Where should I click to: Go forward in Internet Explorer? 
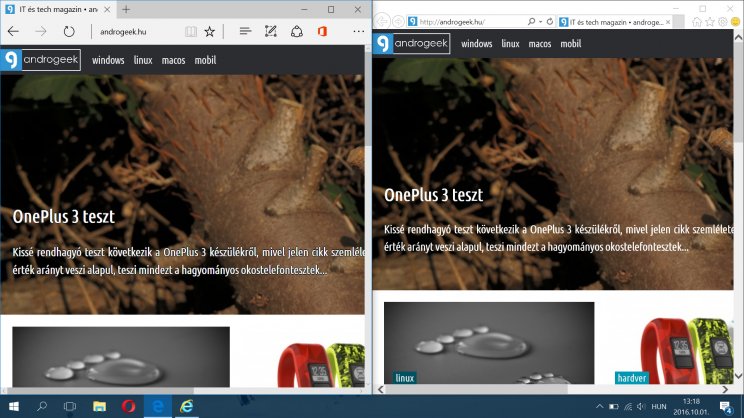[x=398, y=21]
